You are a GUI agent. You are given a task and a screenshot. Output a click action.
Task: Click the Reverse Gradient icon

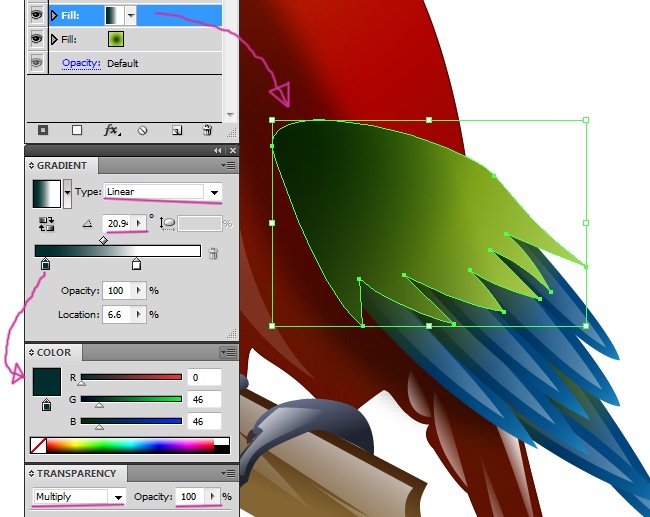click(46, 224)
